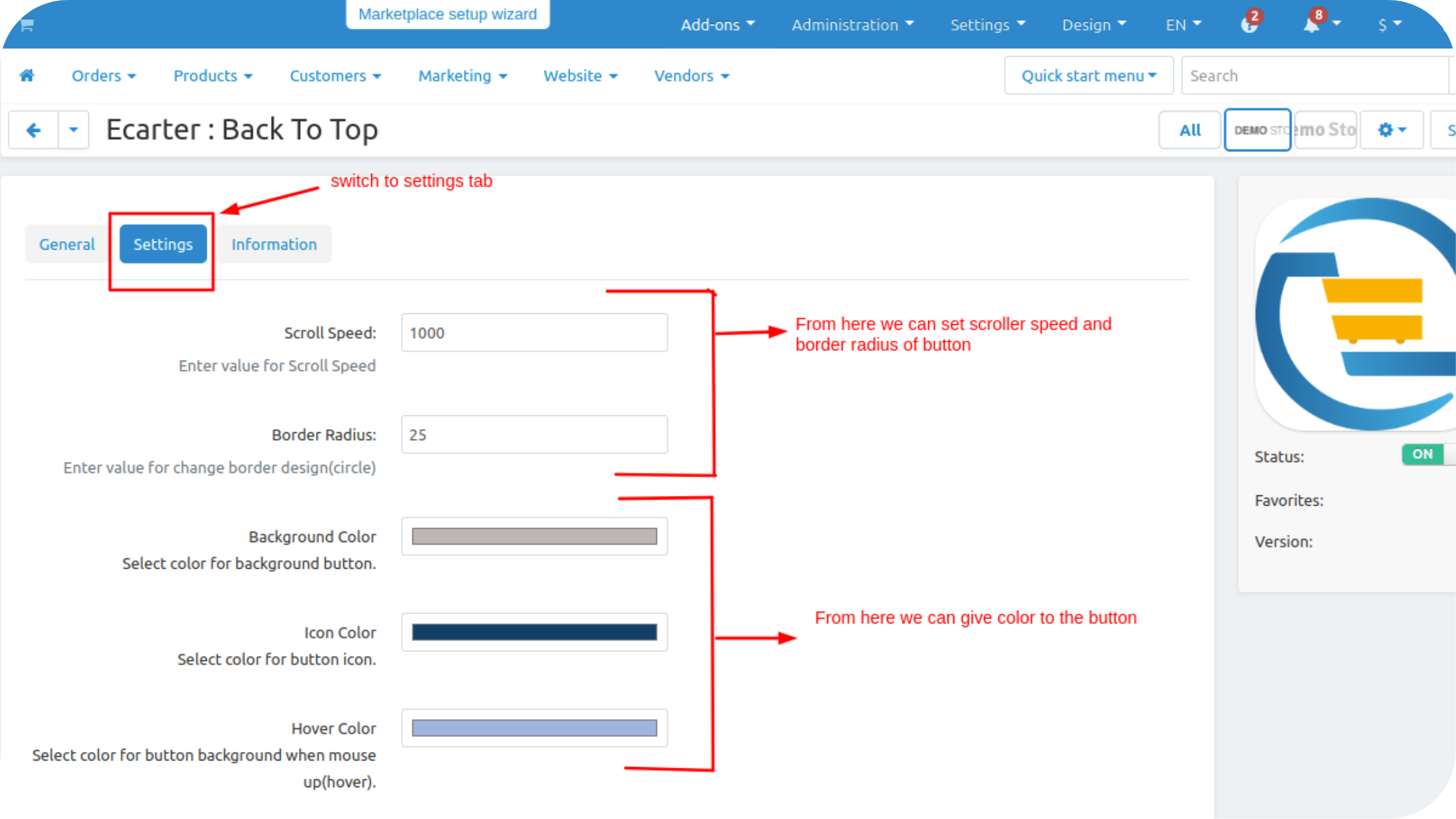Switch to the General tab
1456x819 pixels.
tap(67, 244)
